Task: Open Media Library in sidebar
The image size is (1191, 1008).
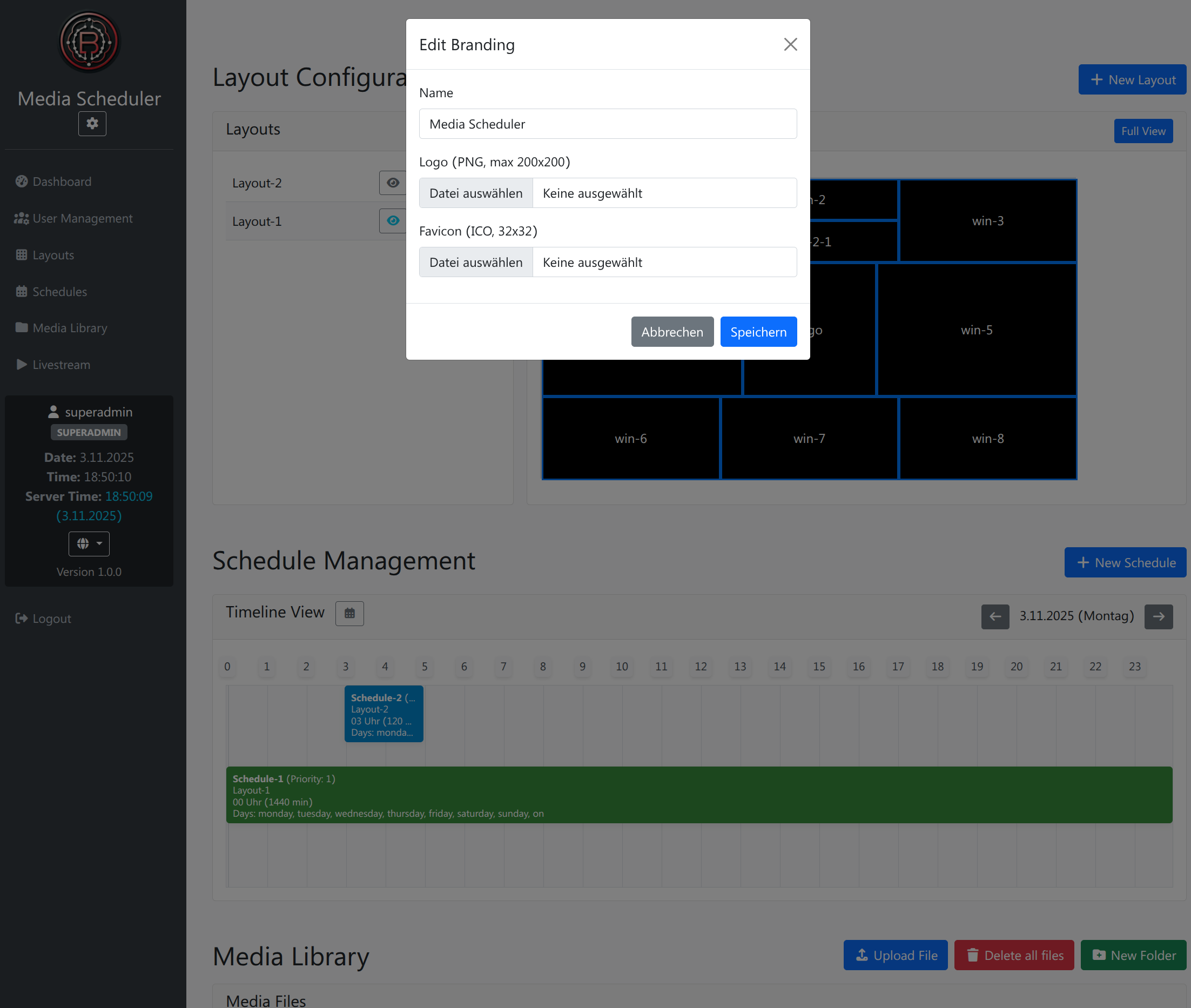Action: 70,328
